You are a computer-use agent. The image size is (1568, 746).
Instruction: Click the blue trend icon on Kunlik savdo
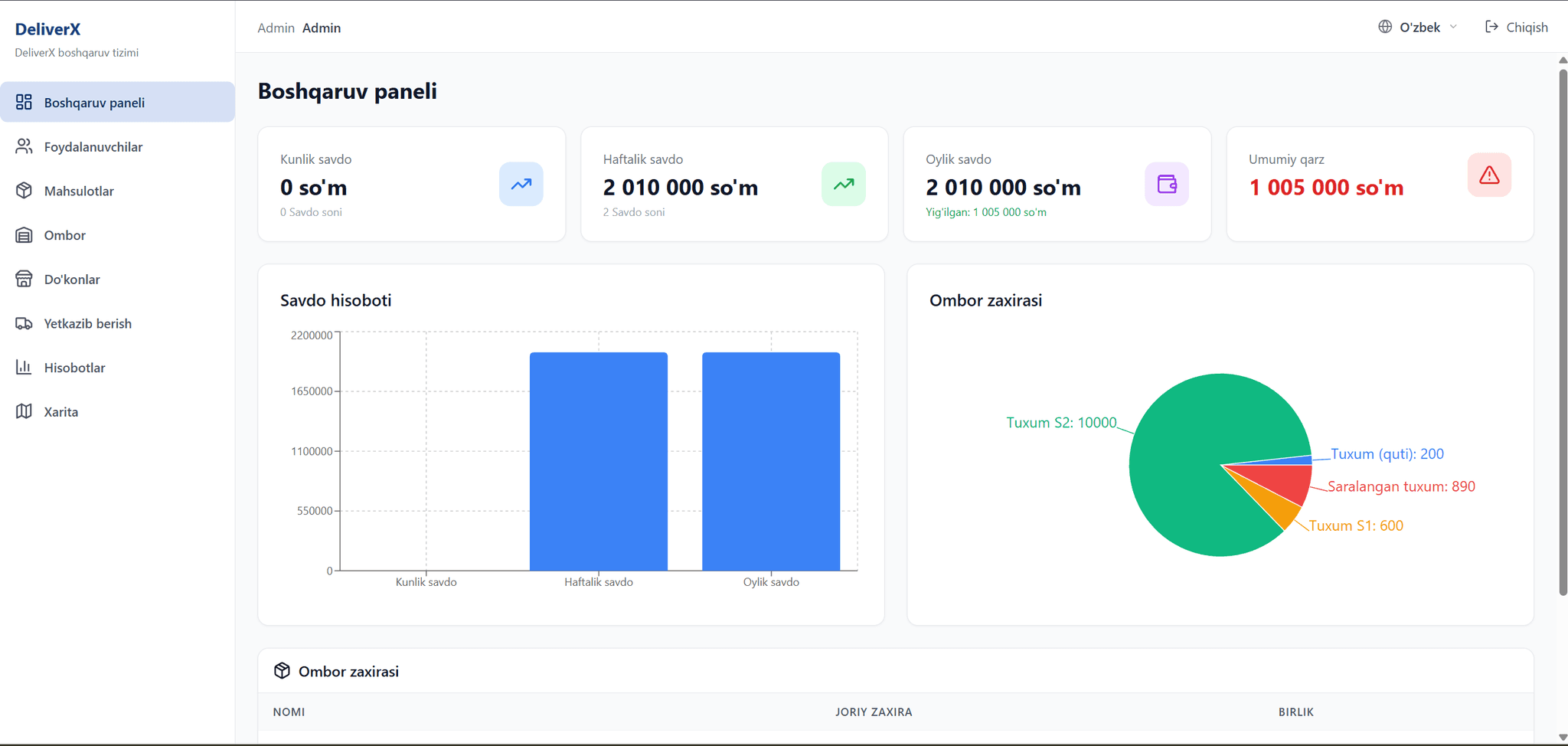tap(521, 184)
